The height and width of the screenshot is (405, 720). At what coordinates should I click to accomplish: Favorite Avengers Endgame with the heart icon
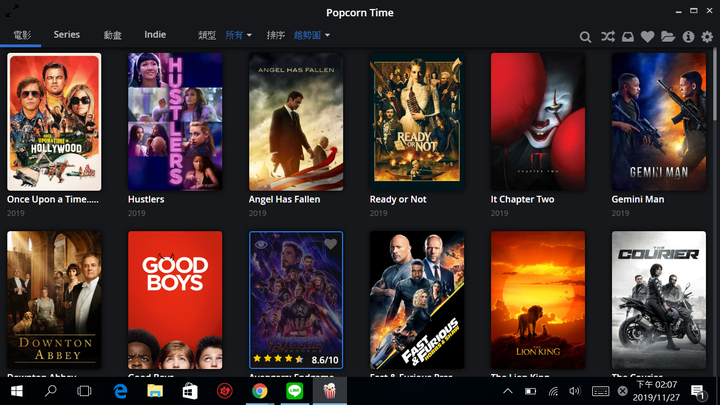coord(331,244)
